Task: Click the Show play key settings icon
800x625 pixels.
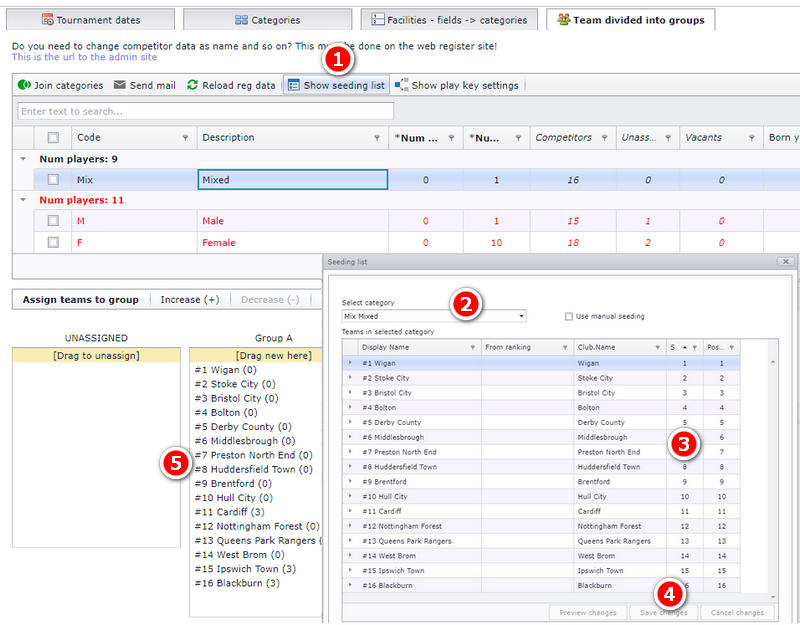Action: [x=402, y=85]
